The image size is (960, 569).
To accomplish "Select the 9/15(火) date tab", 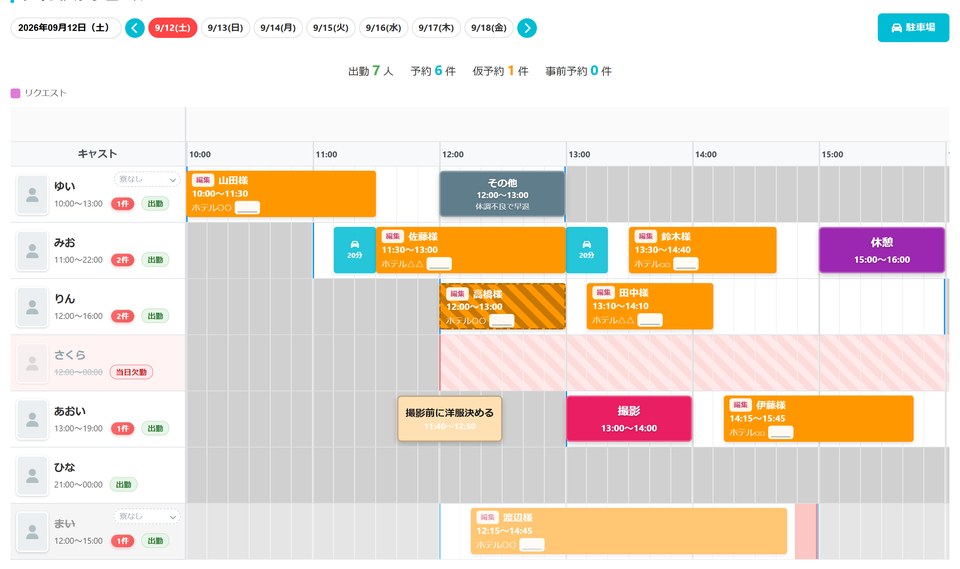I will click(331, 28).
